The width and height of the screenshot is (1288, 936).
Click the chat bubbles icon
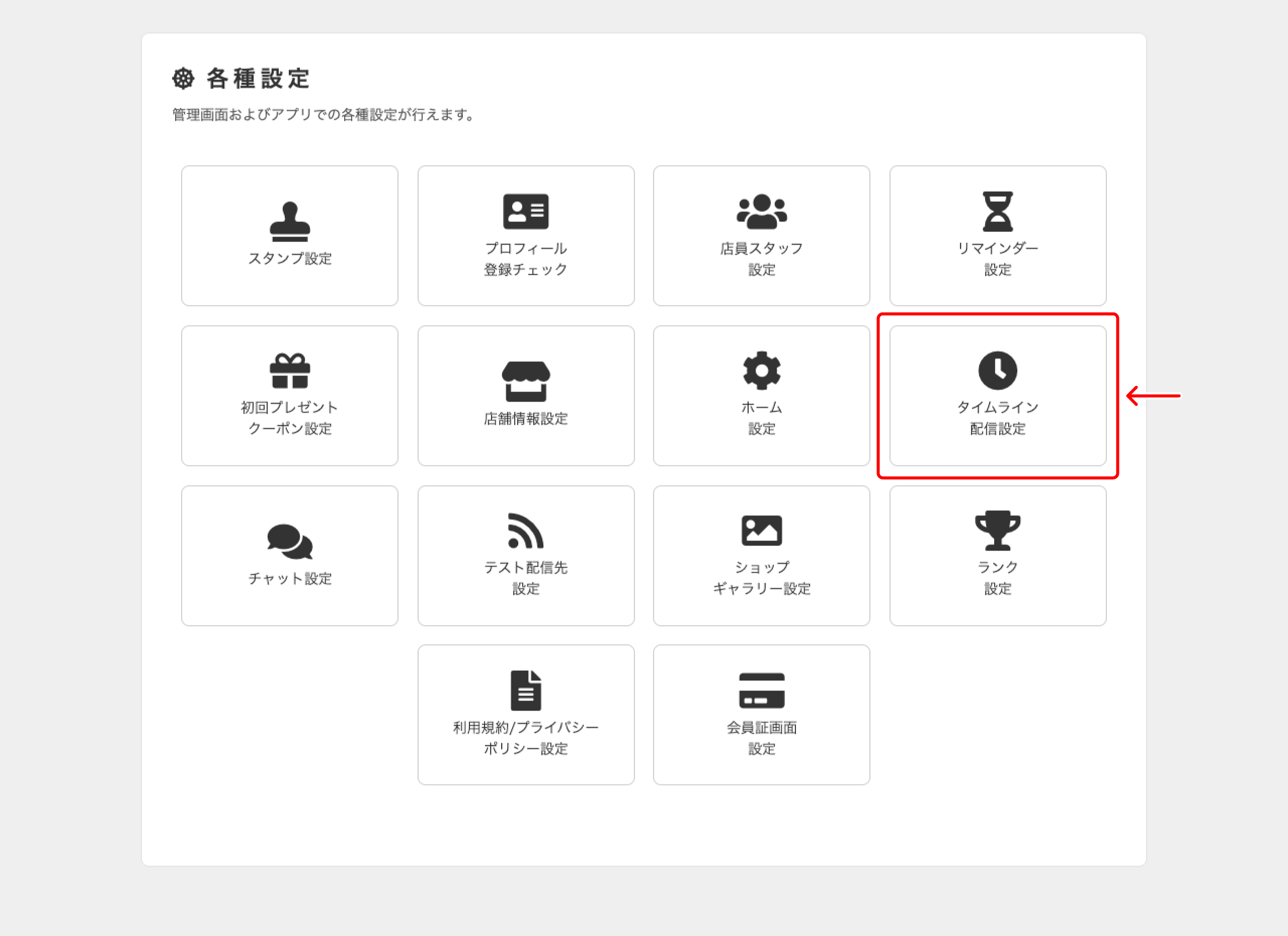coord(290,542)
